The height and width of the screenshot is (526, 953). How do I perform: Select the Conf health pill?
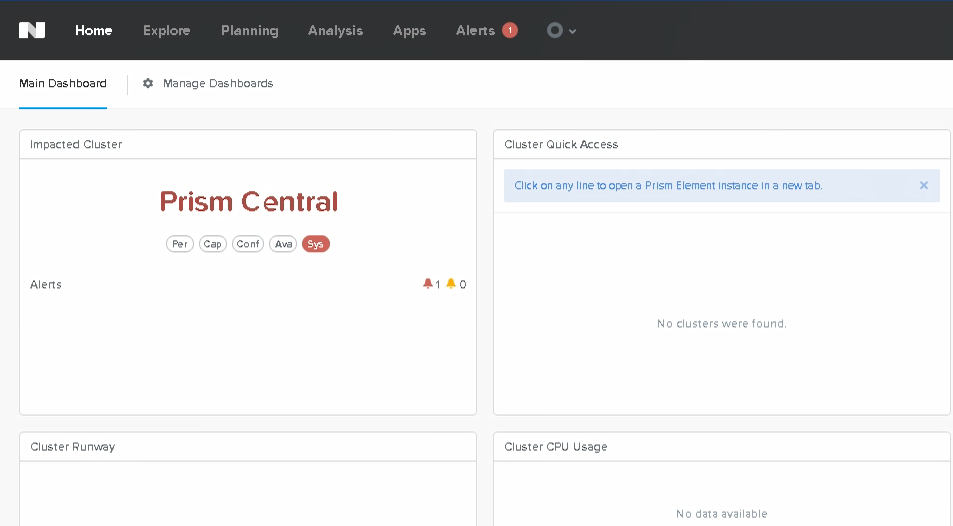click(x=248, y=244)
